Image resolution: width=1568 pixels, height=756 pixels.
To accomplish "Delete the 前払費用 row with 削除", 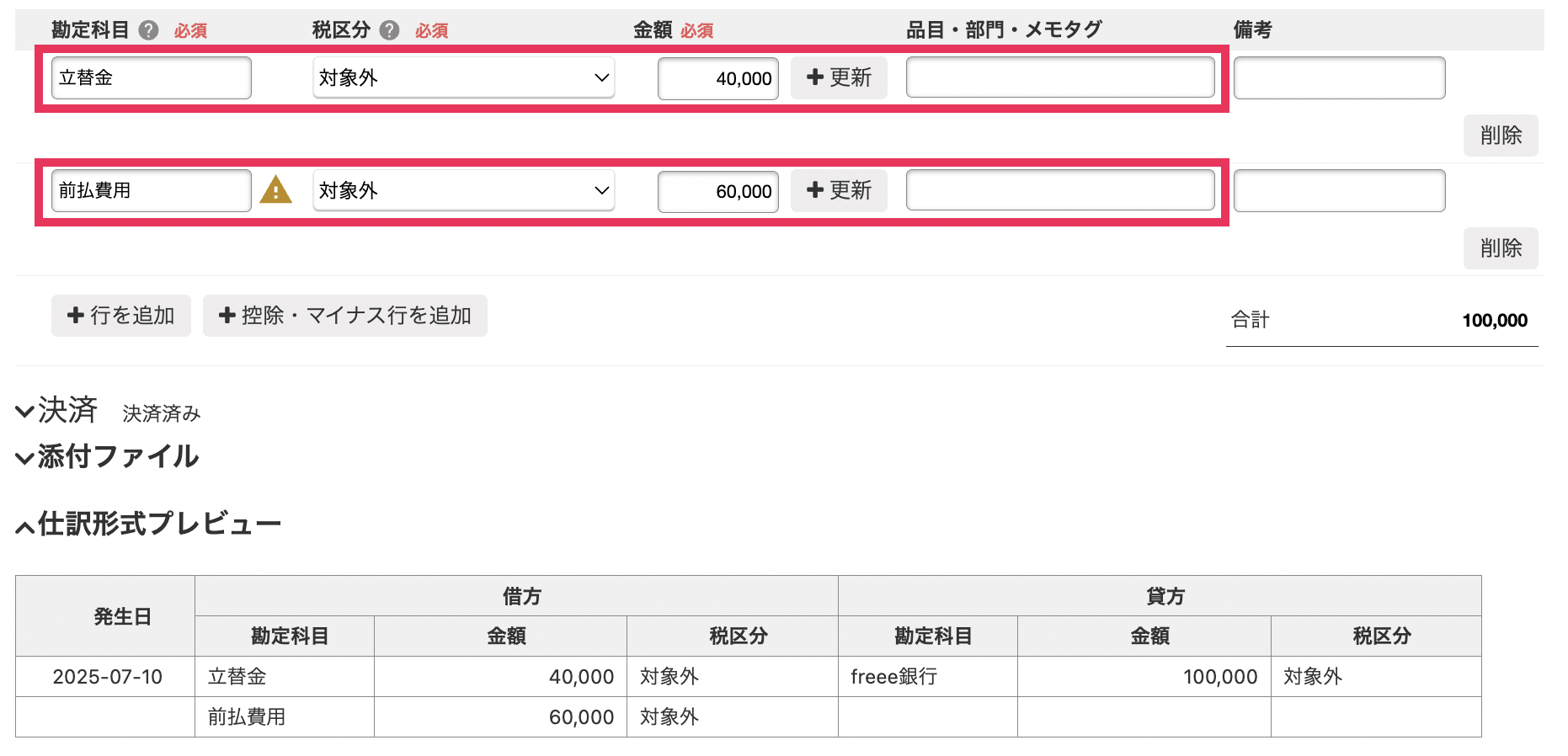I will [x=1501, y=248].
